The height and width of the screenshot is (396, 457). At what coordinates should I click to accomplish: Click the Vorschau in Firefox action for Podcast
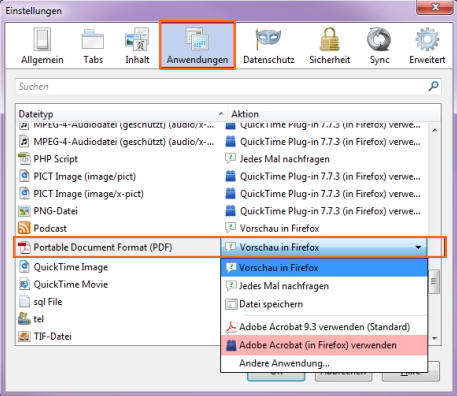(279, 228)
